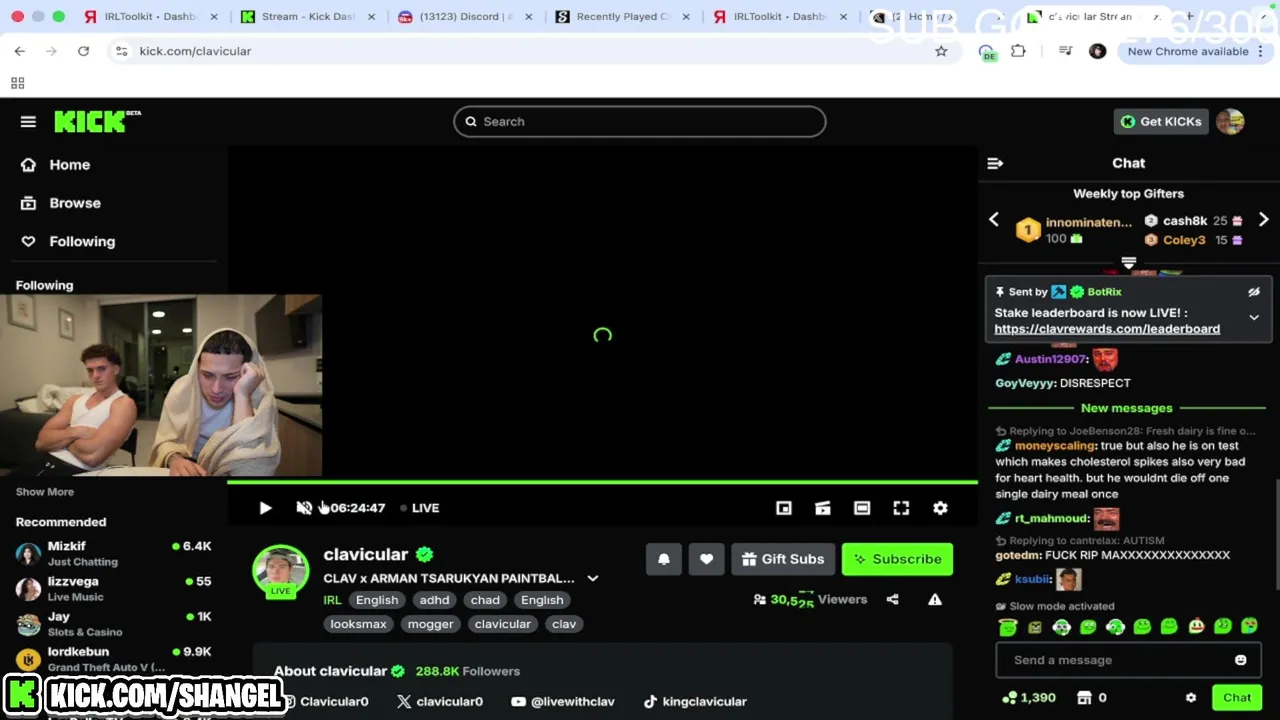Open recommended channel lordkebun
Viewport: 1280px width, 720px height.
pos(113,659)
